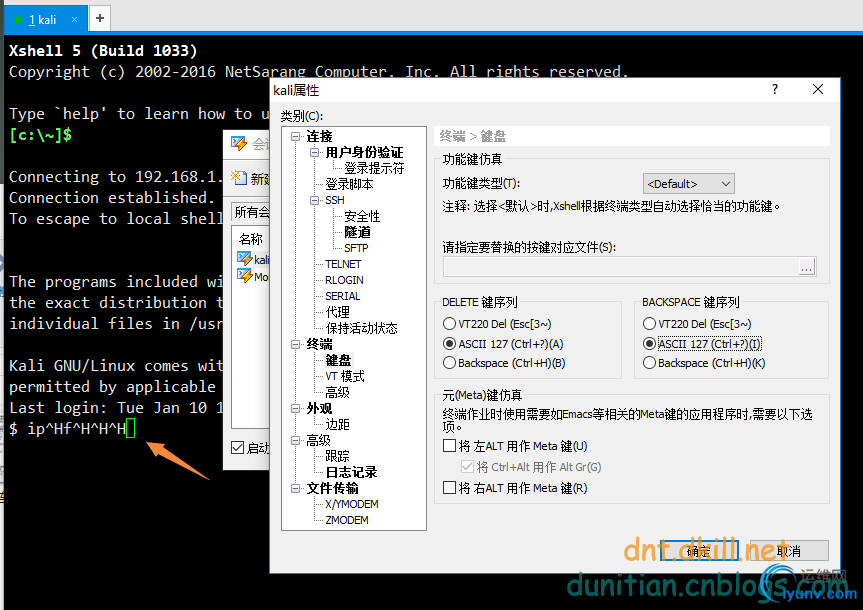
Task: Click the 确定 button
Action: coord(699,551)
